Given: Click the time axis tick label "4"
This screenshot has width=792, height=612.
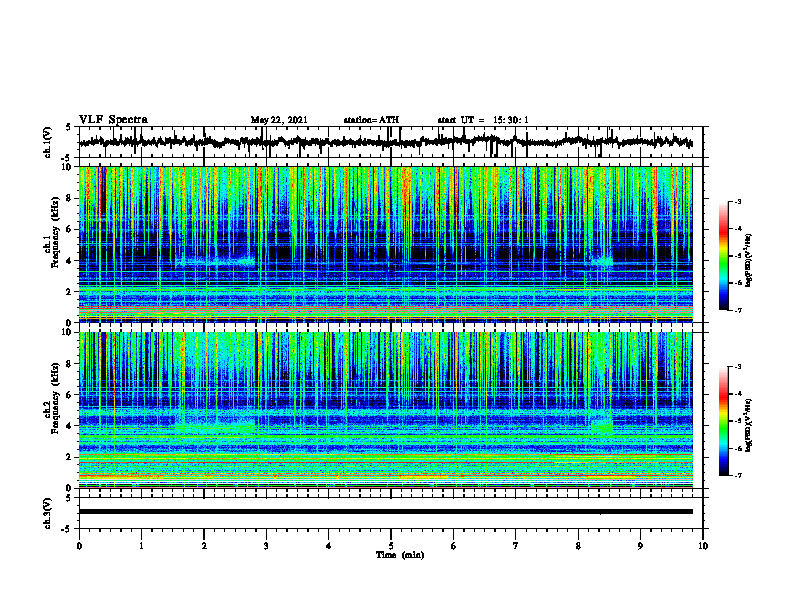Looking at the screenshot, I should click(329, 546).
